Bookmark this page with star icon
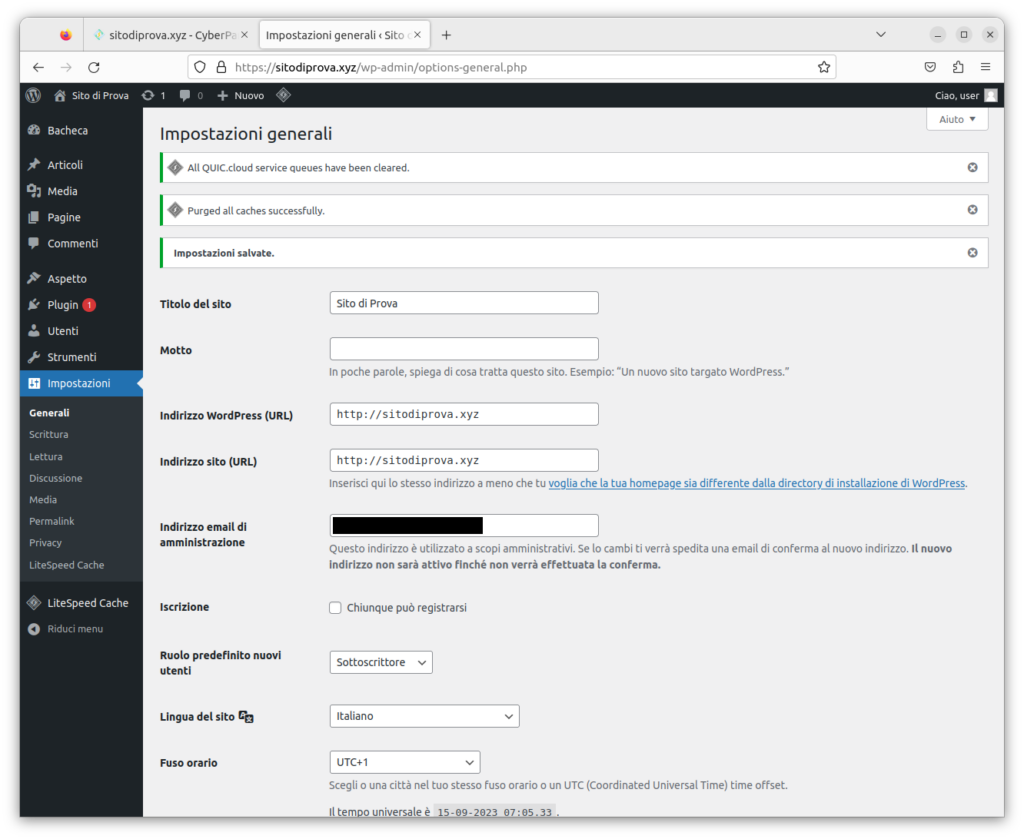The width and height of the screenshot is (1024, 839). (x=824, y=67)
